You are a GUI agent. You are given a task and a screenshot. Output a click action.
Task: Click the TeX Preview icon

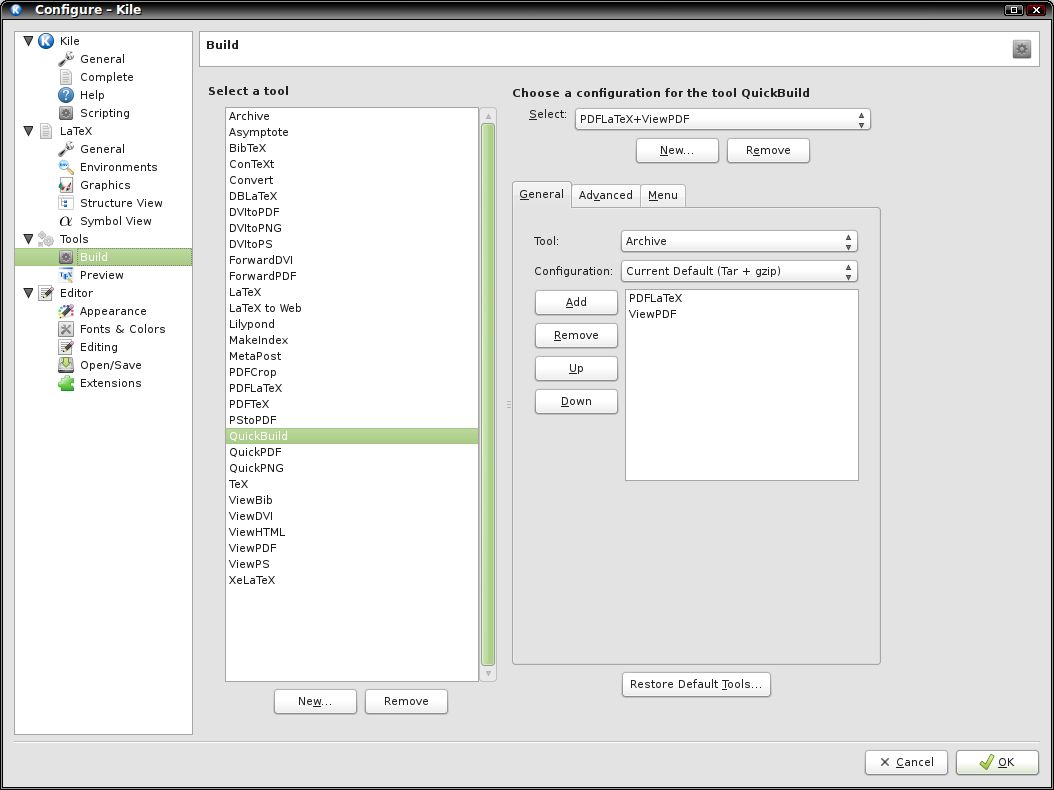(66, 275)
